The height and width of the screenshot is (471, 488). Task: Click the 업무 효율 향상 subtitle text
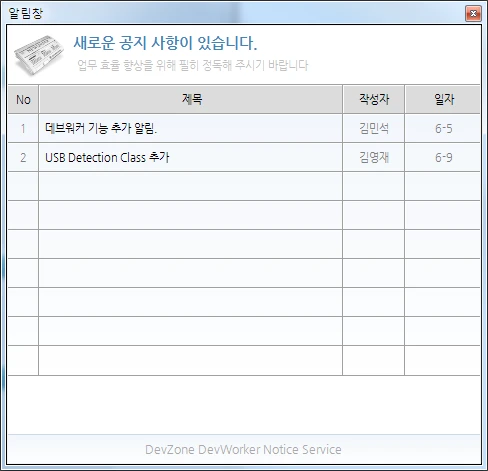[x=193, y=65]
